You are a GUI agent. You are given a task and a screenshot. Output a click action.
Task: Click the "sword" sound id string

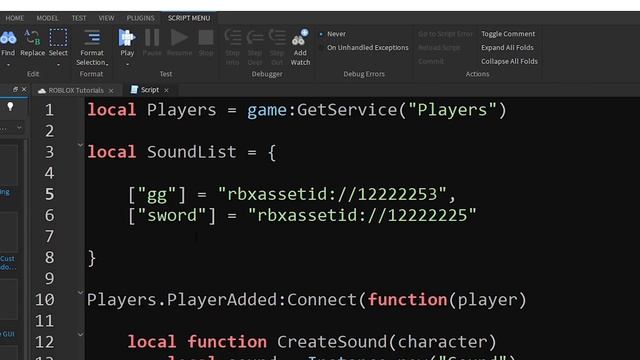[x=362, y=216]
